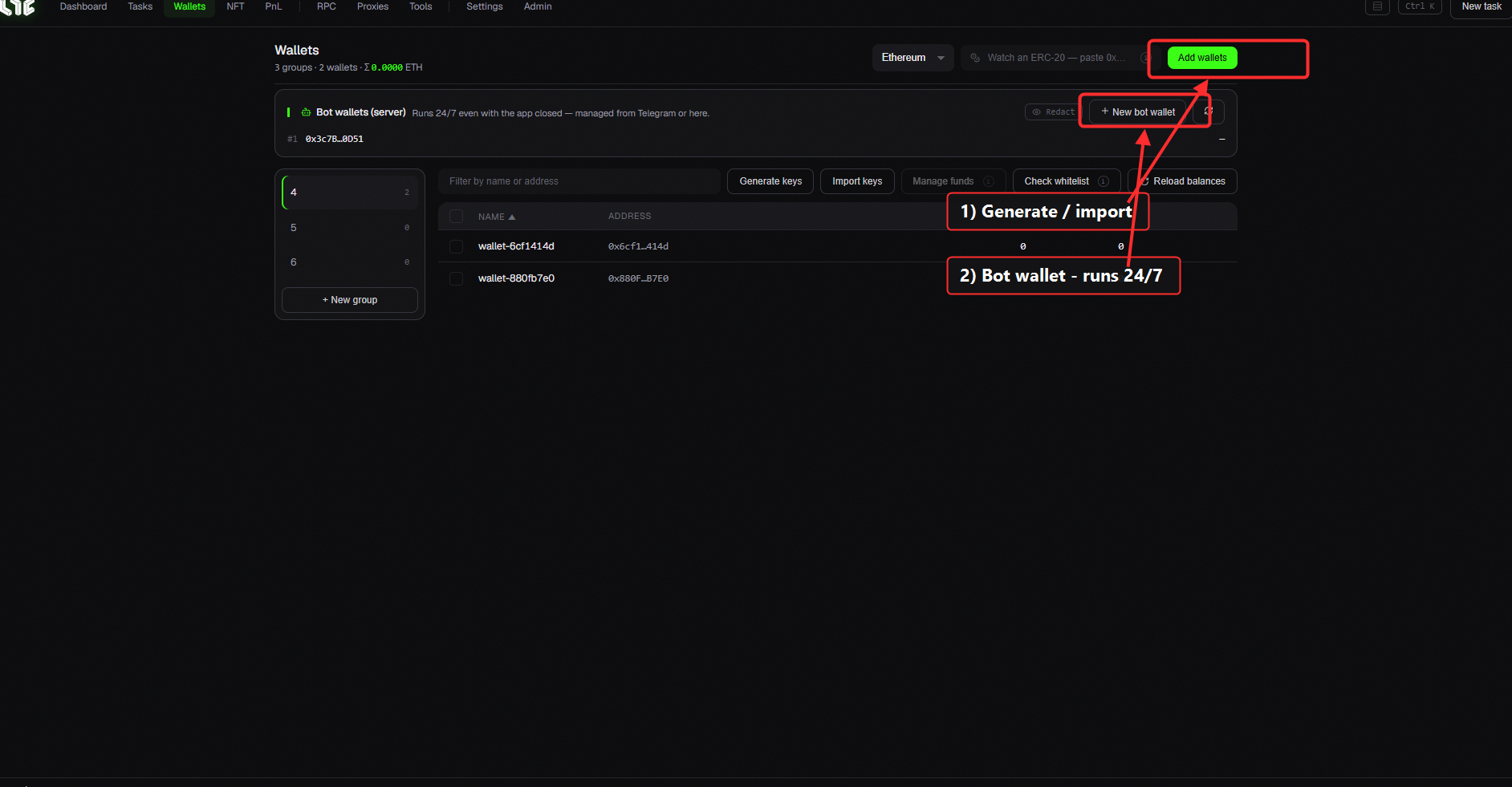The image size is (1512, 787).
Task: Click the Manage funds button
Action: tap(953, 181)
